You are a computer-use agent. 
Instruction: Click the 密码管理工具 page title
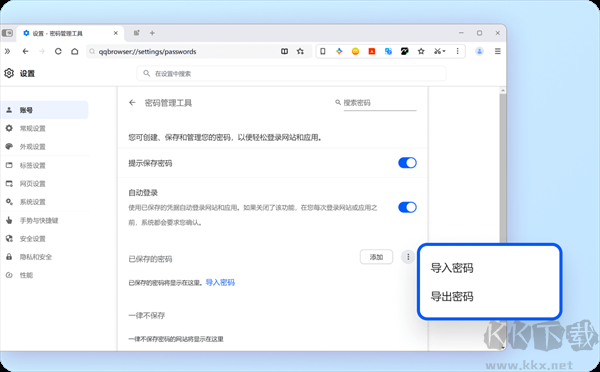pyautogui.click(x=168, y=103)
